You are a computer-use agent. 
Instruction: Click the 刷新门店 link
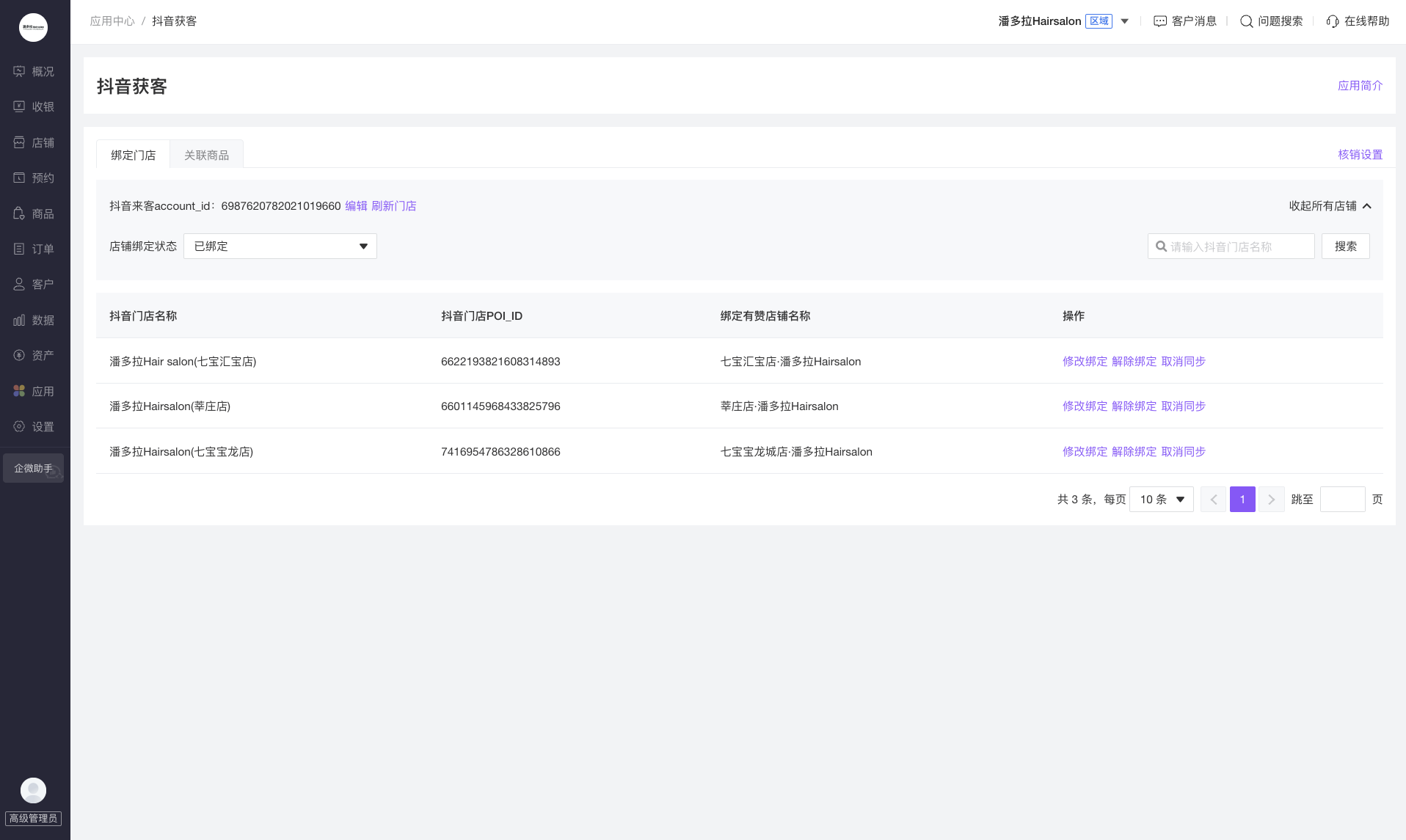(x=393, y=206)
